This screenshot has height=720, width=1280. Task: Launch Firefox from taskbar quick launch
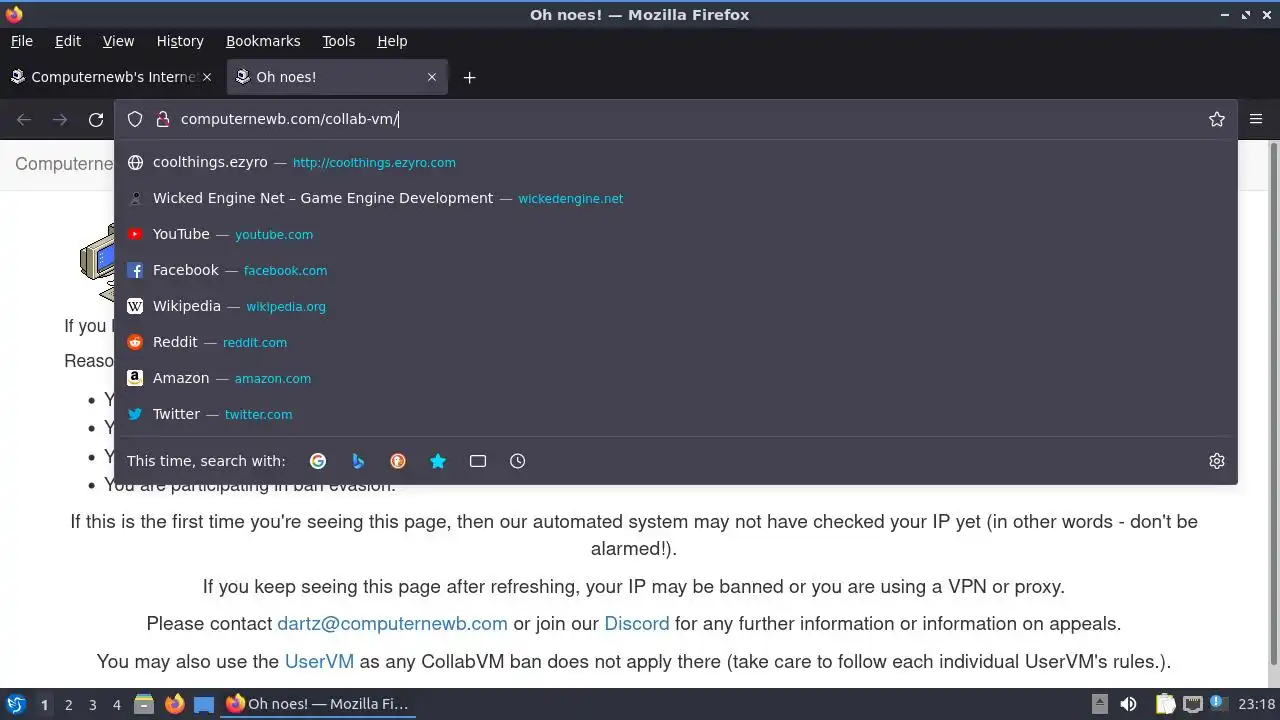point(174,704)
